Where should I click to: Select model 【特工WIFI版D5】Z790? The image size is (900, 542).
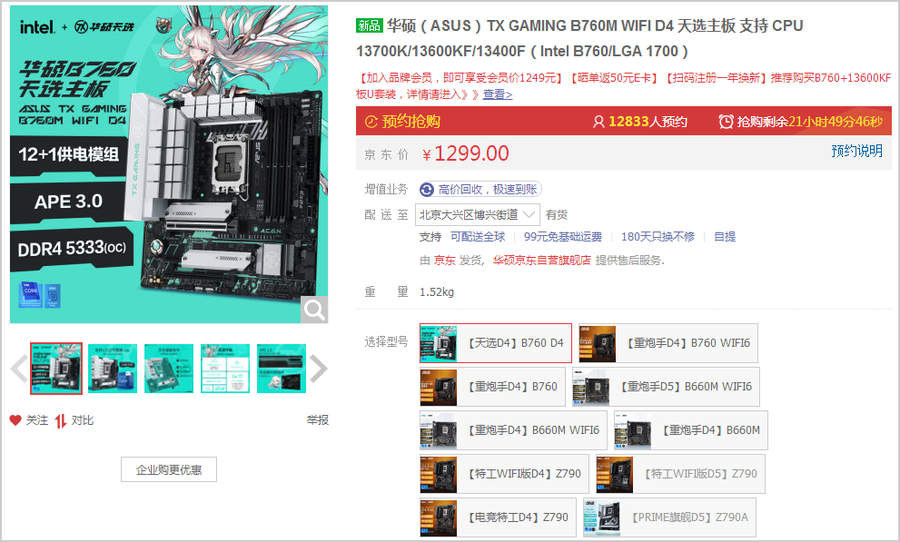click(x=681, y=474)
